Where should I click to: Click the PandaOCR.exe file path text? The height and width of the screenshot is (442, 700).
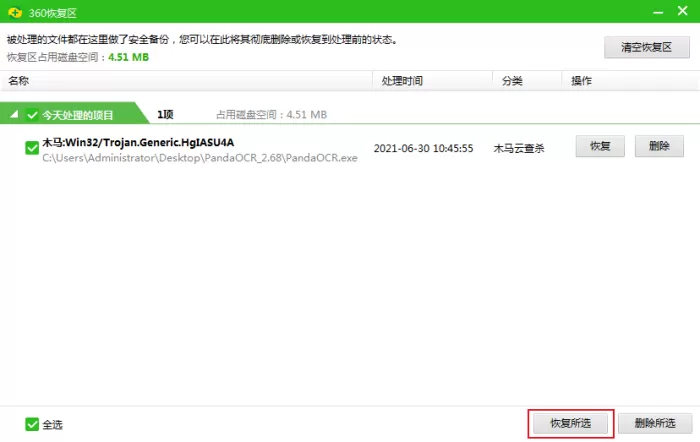click(200, 158)
